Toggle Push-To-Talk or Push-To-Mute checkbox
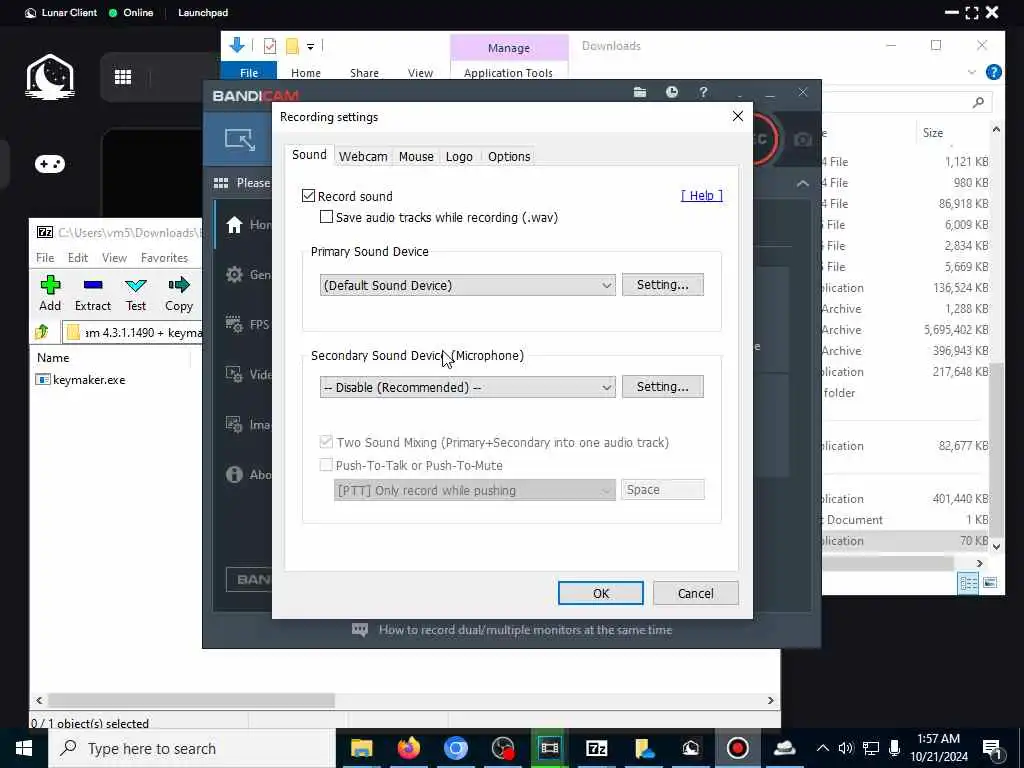This screenshot has height=768, width=1024. pyautogui.click(x=326, y=465)
